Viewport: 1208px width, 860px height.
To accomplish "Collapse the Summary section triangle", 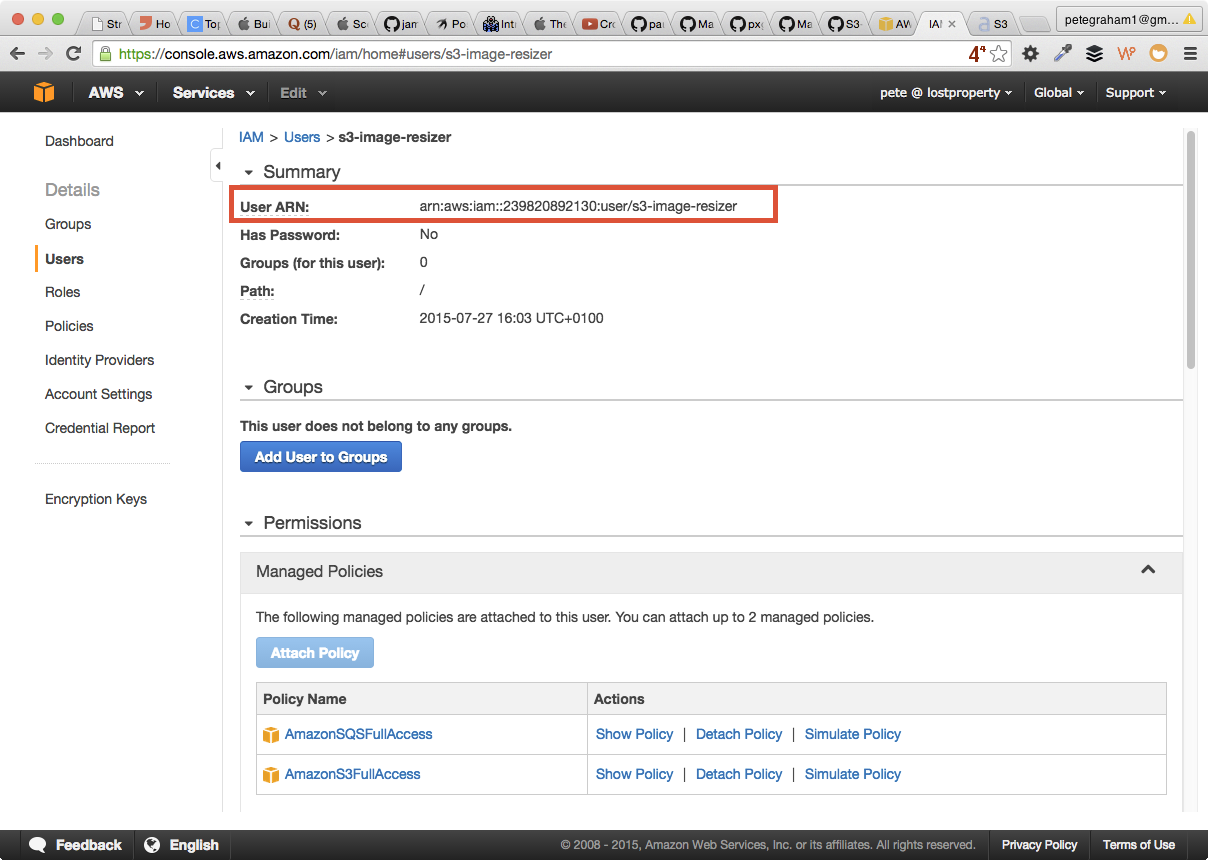I will (x=249, y=173).
